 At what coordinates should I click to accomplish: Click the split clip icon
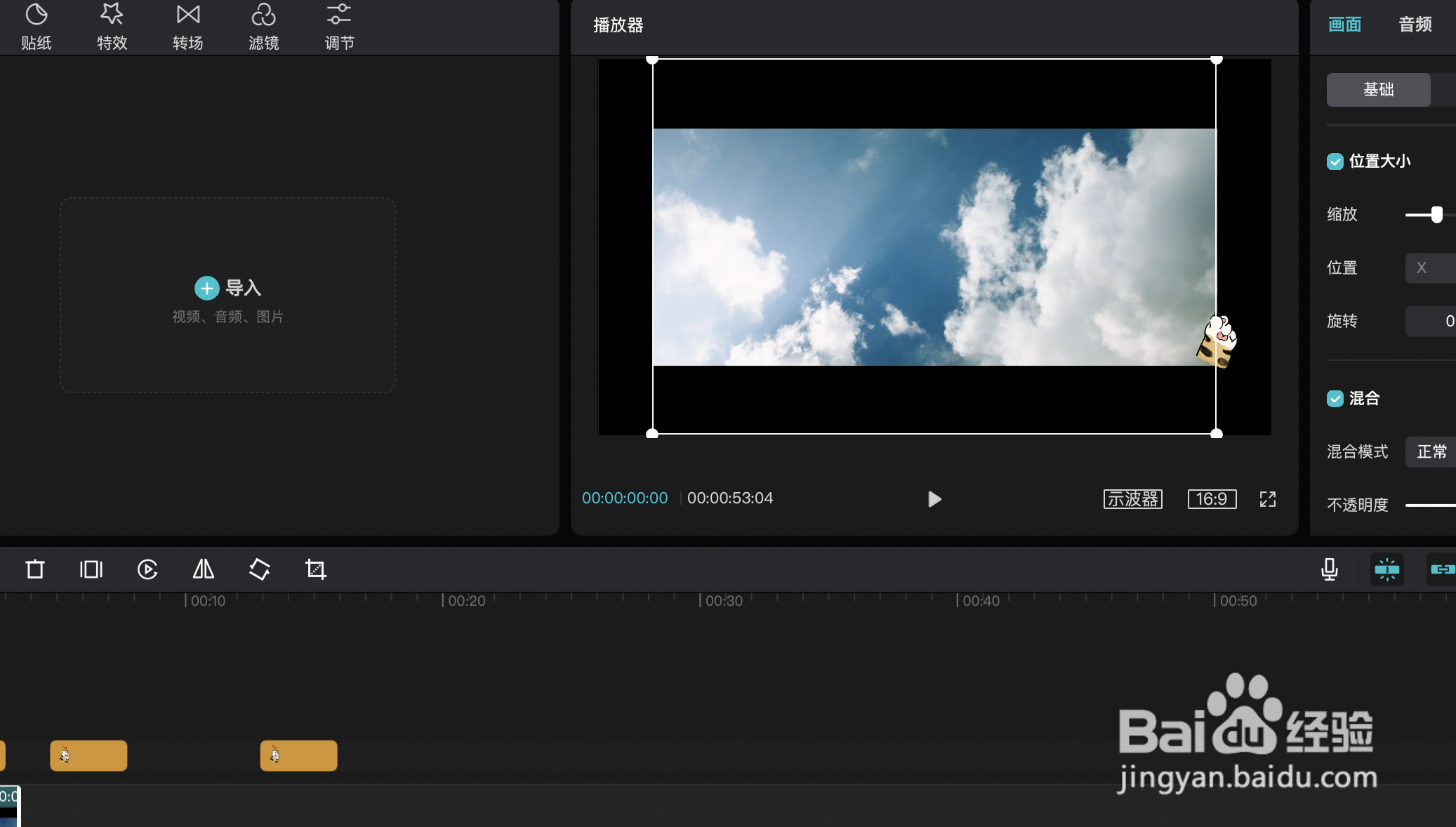coord(91,569)
